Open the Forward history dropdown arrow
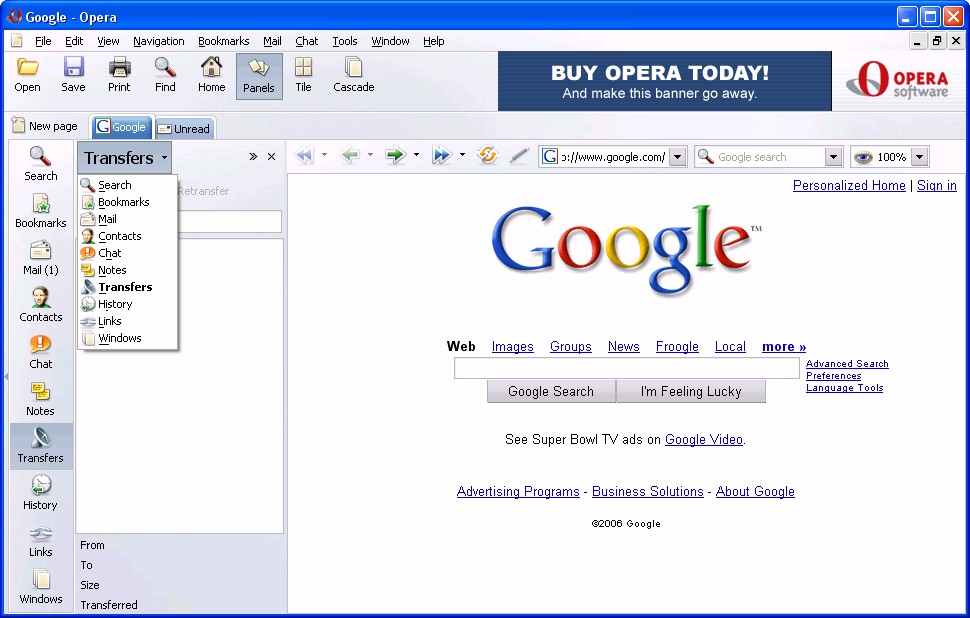 tap(416, 155)
